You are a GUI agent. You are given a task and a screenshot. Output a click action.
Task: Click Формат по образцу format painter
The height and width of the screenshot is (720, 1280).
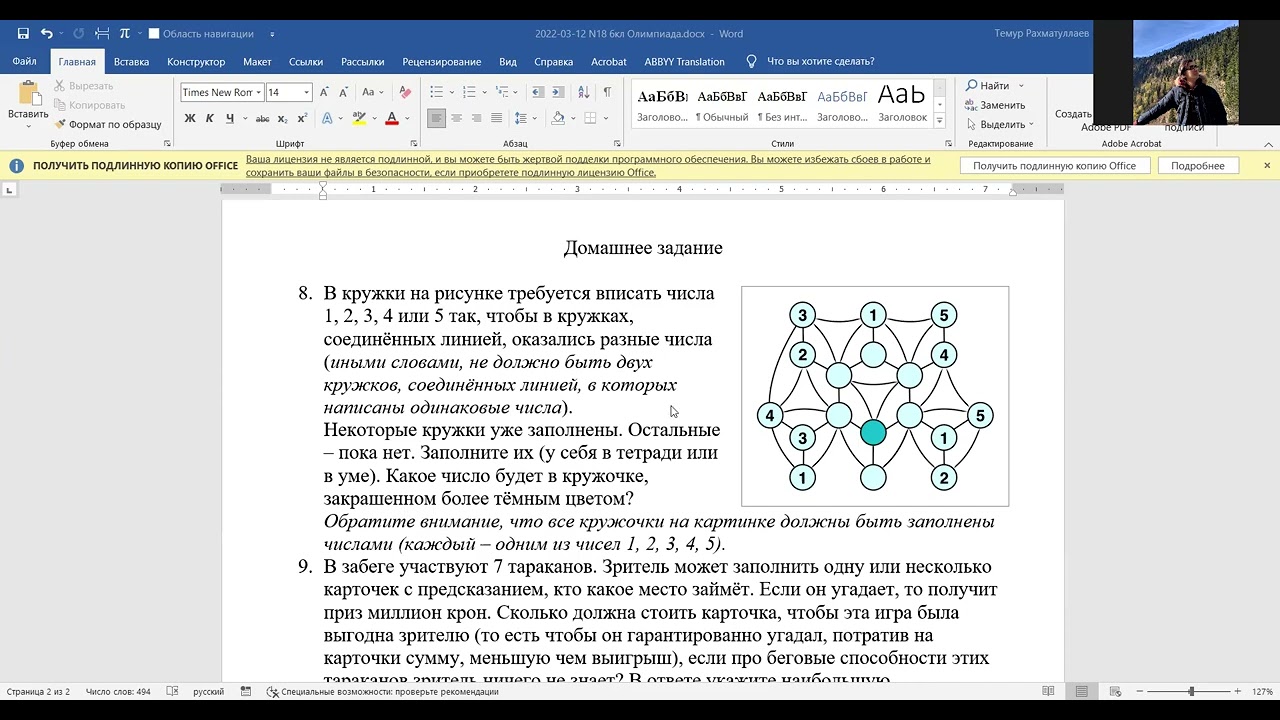pos(108,124)
